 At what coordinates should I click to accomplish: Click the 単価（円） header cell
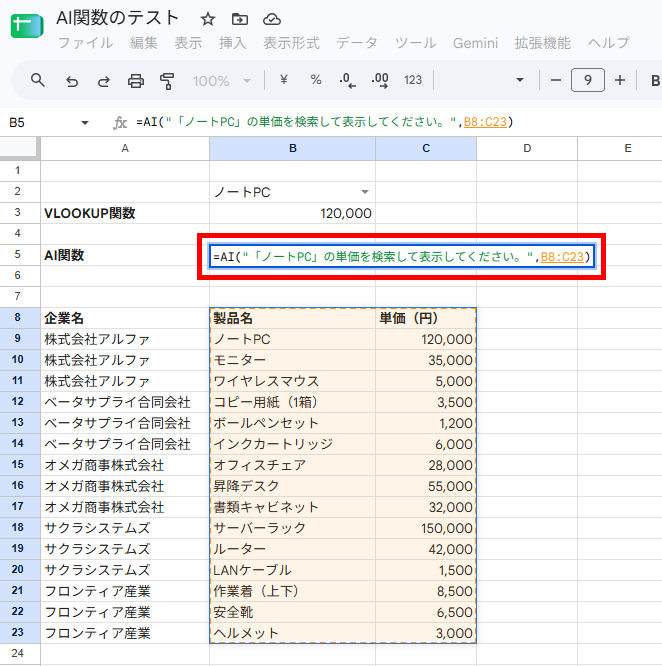point(426,318)
